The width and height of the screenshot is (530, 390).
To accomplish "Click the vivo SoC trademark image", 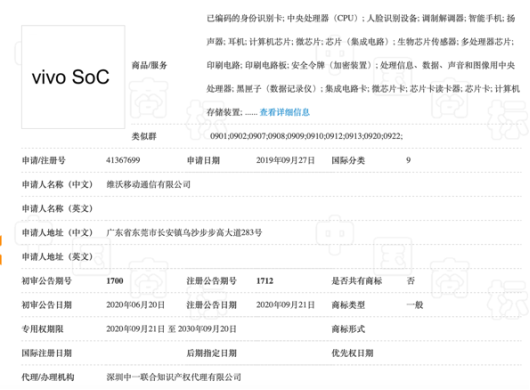I will (73, 77).
